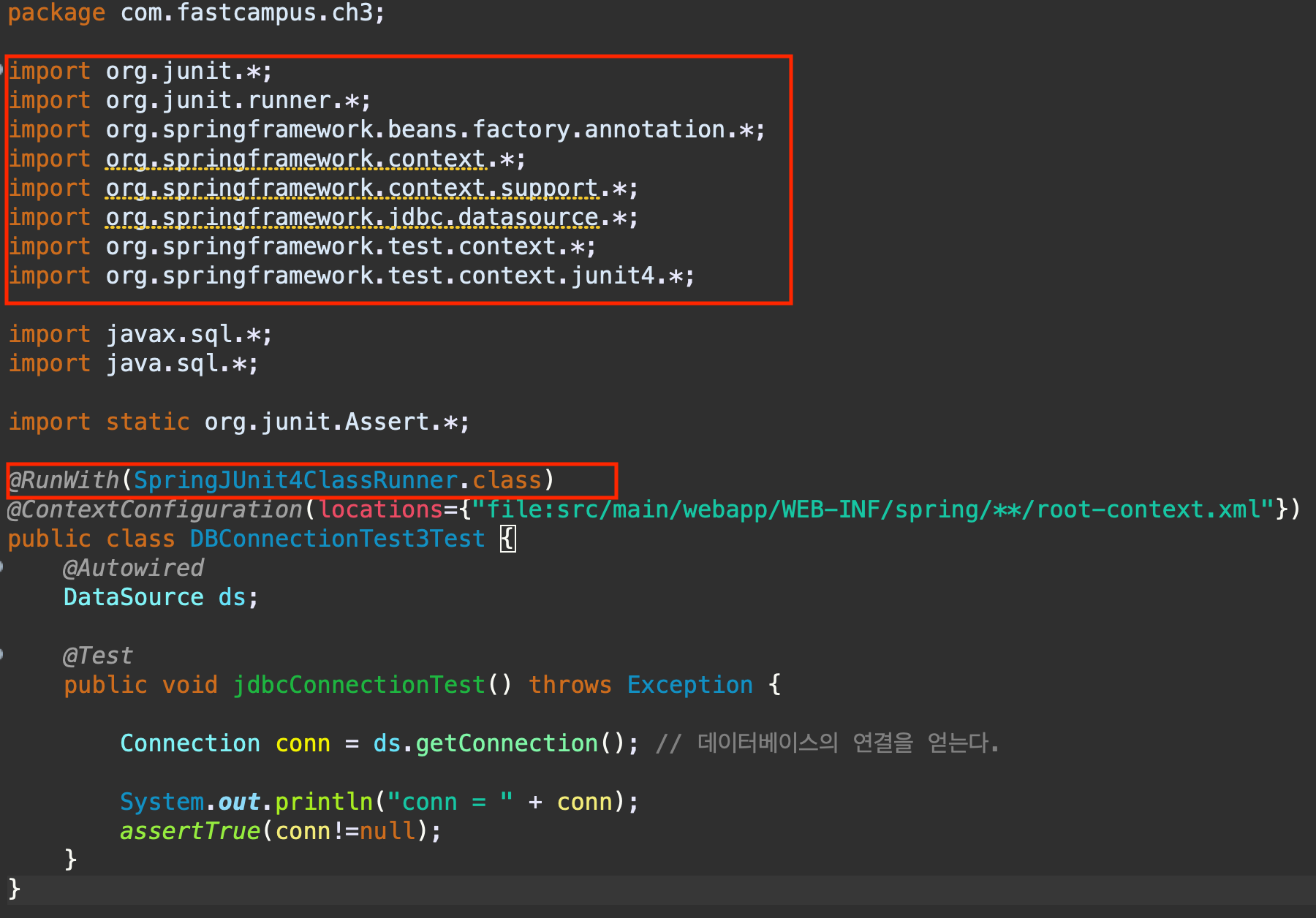Click the 'assertTrue' method call
Viewport: 1316px width, 918px height.
coord(190,832)
